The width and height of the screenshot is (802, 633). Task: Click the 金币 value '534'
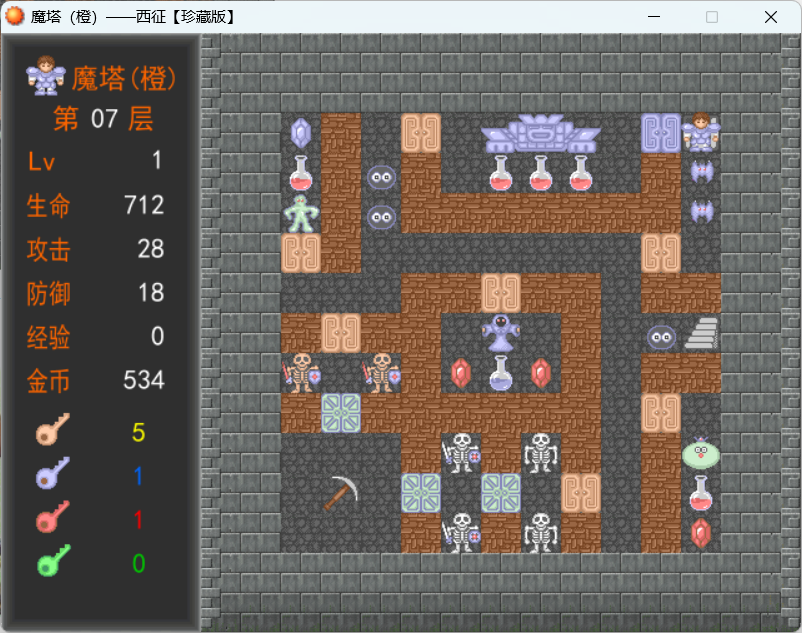[x=144, y=380]
